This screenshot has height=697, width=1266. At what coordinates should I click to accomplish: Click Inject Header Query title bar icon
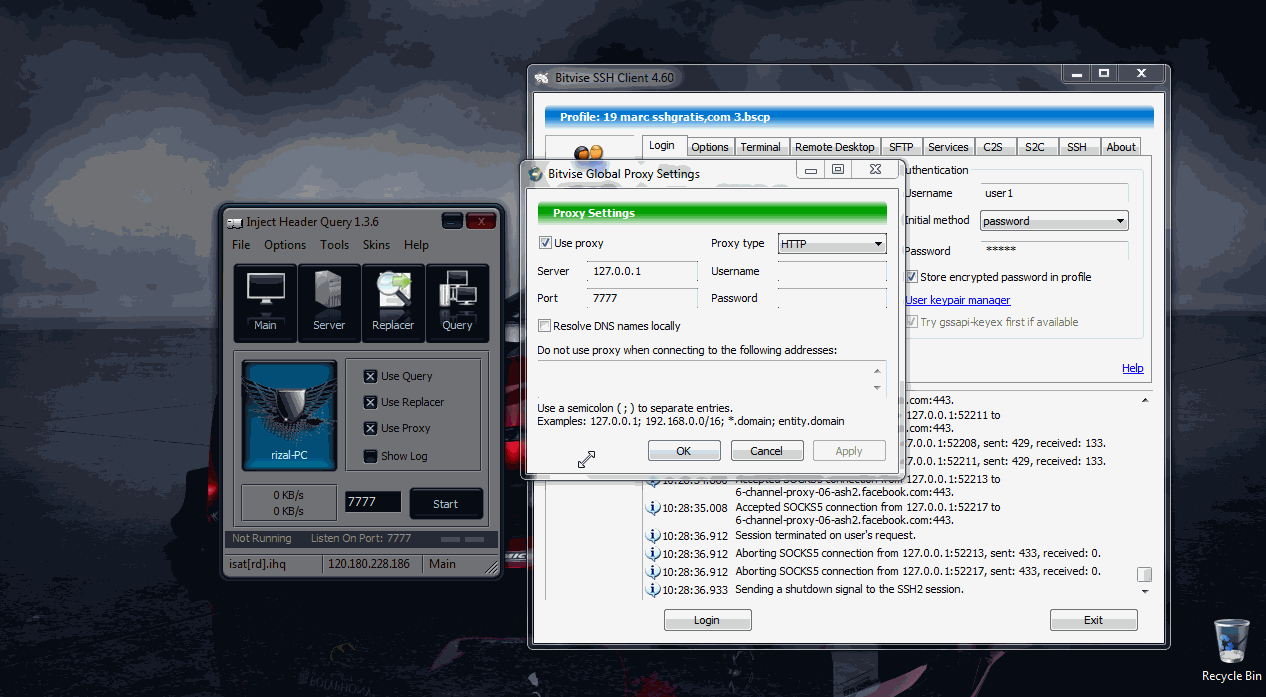click(235, 222)
